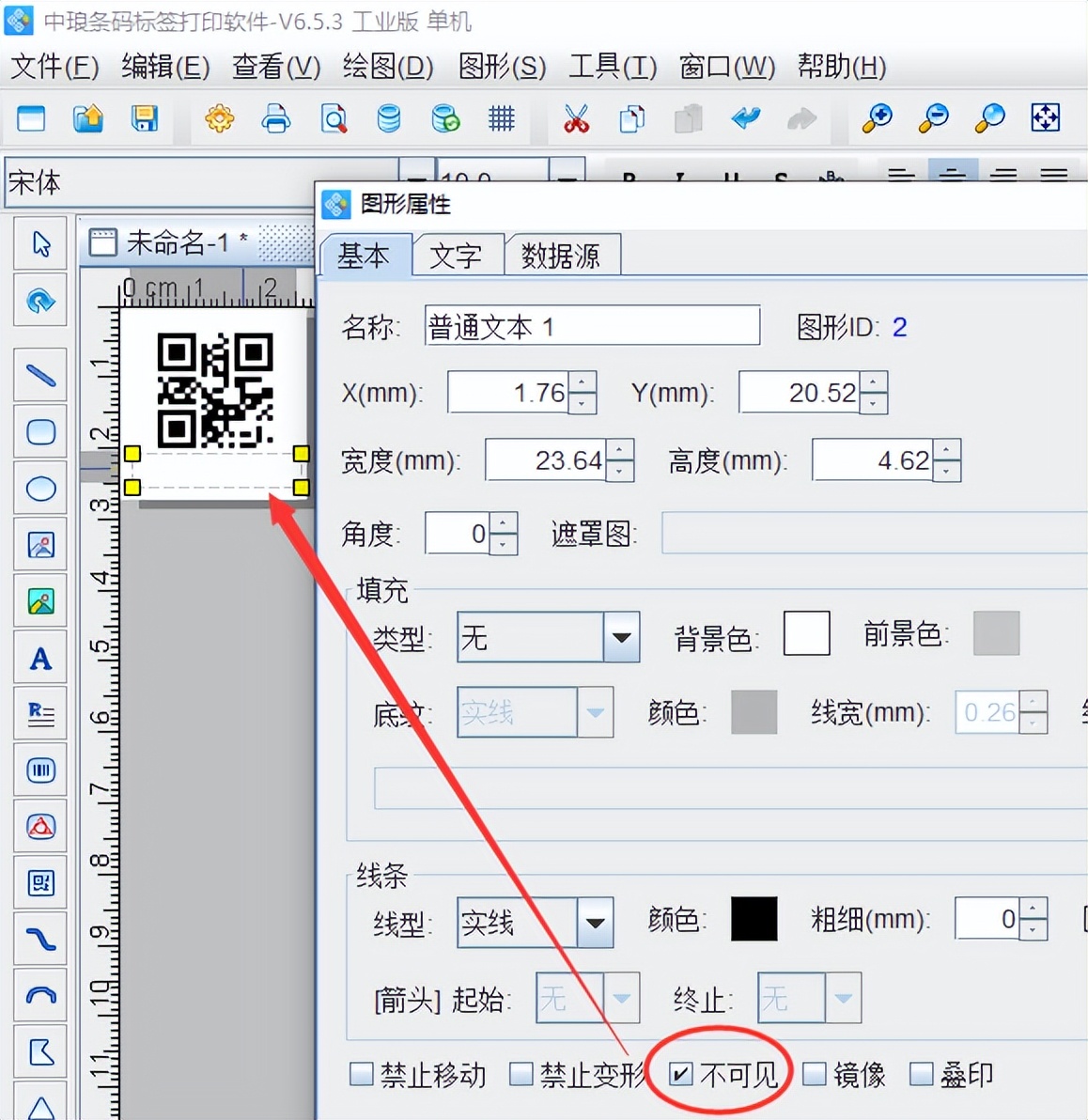1088x1120 pixels.
Task: Click the 遮罩图 input field
Action: [x=875, y=533]
